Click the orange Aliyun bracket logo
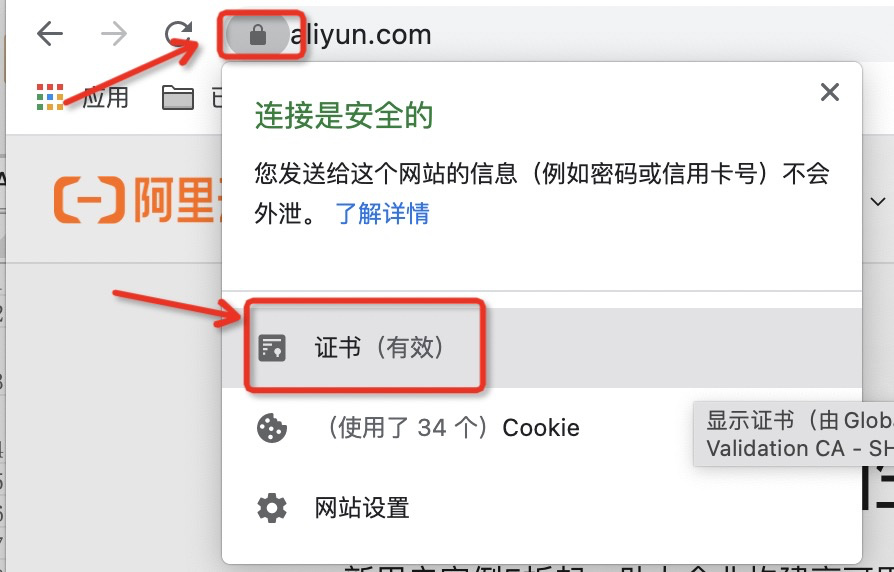 pos(89,199)
